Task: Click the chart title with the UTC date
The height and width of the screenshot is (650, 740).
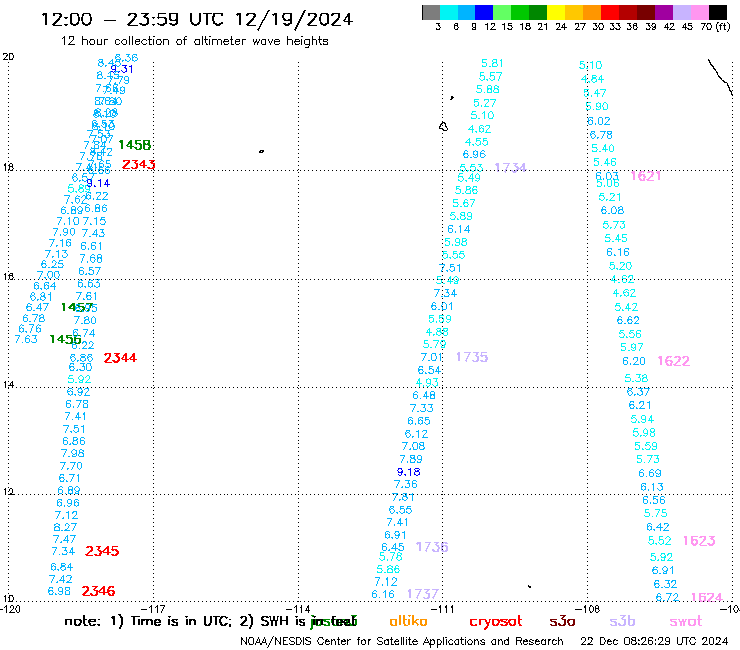Action: coord(197,19)
